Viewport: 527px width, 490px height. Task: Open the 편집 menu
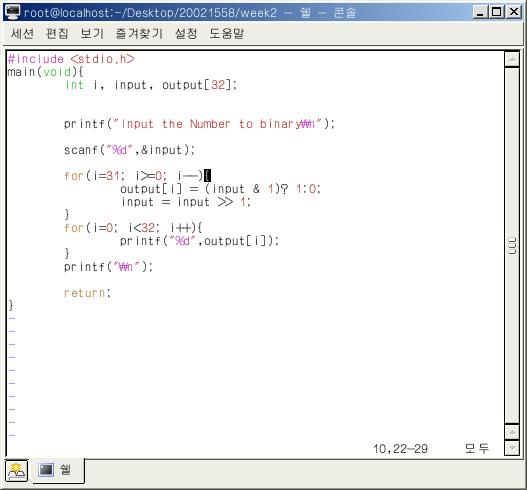pos(57,33)
